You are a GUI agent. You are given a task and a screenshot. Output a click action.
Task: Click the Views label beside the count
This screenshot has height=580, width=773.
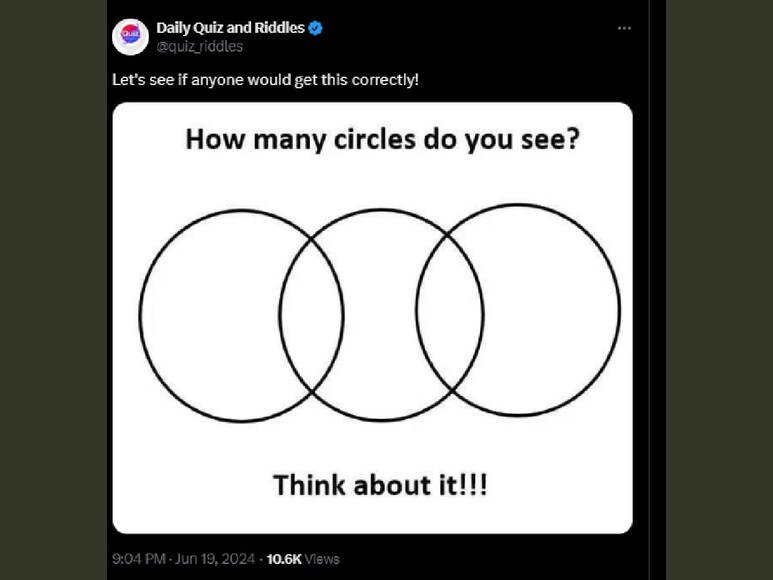322,559
